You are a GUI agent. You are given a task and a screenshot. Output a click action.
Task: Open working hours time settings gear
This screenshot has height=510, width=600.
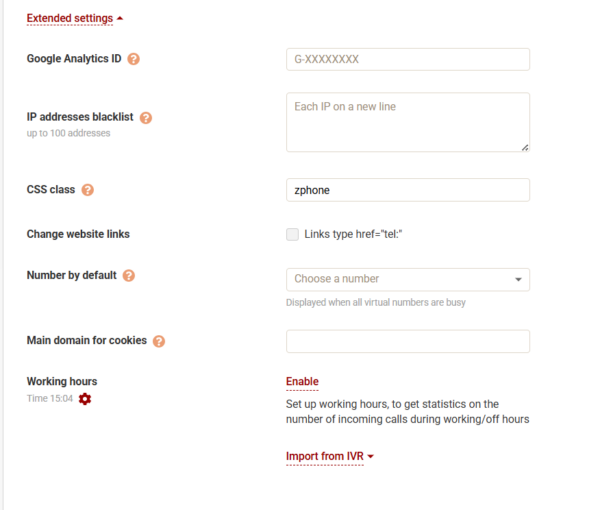tap(85, 399)
